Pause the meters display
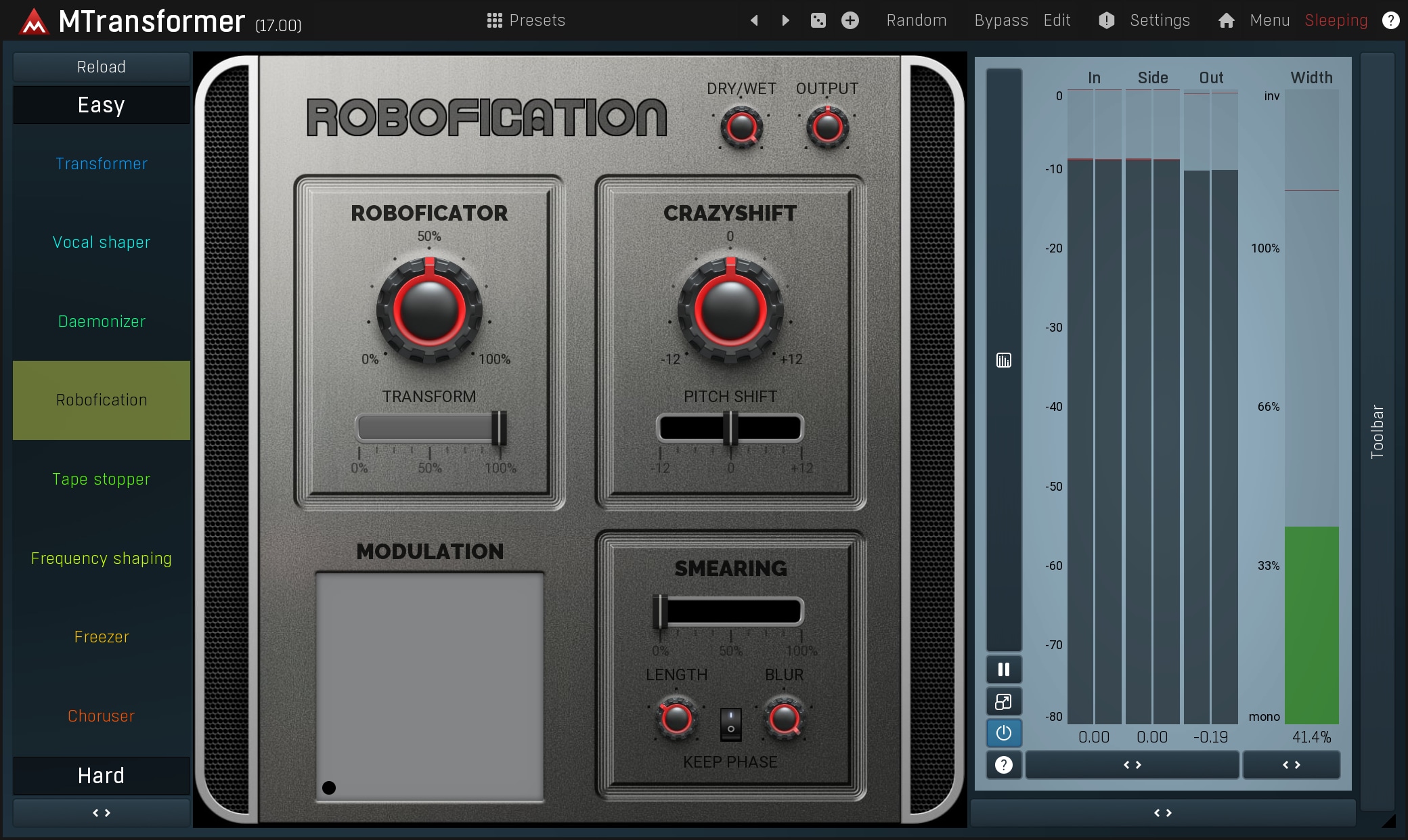The image size is (1408, 840). click(1004, 669)
